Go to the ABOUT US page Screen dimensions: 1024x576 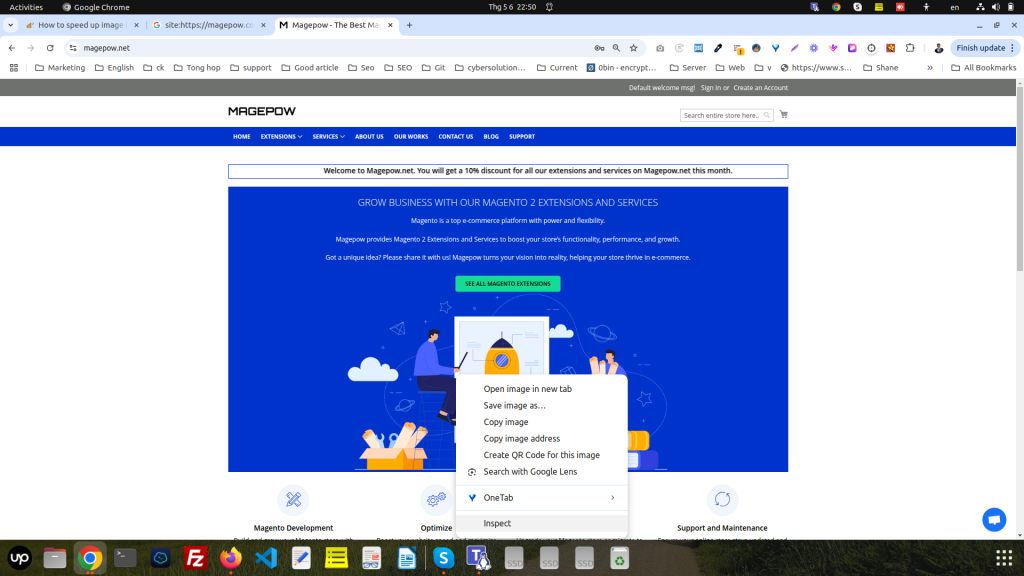[369, 136]
